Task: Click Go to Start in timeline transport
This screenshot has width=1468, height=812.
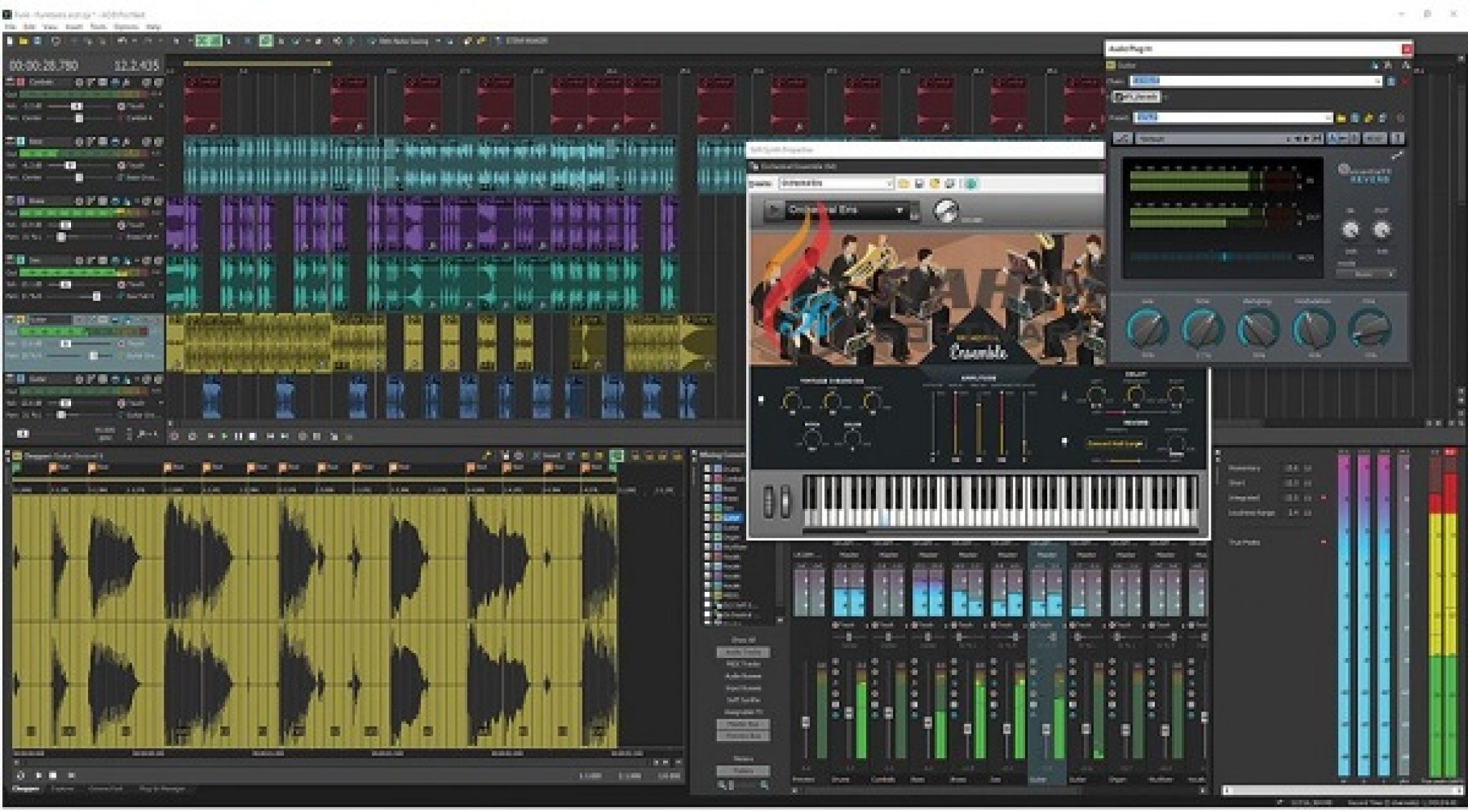Action: tap(271, 435)
